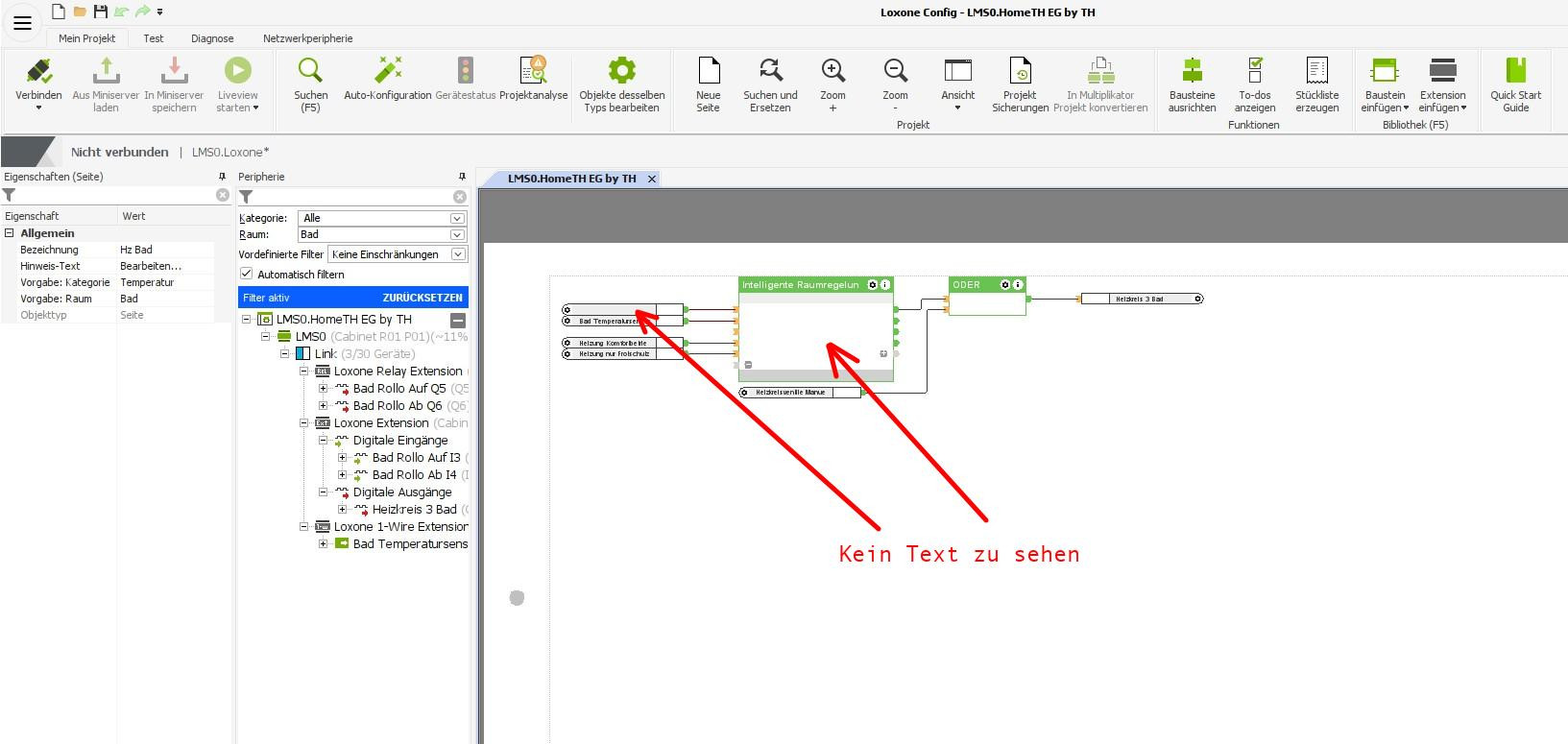Show To-dos anzeigen checklist
1568x744 pixels.
click(1255, 84)
